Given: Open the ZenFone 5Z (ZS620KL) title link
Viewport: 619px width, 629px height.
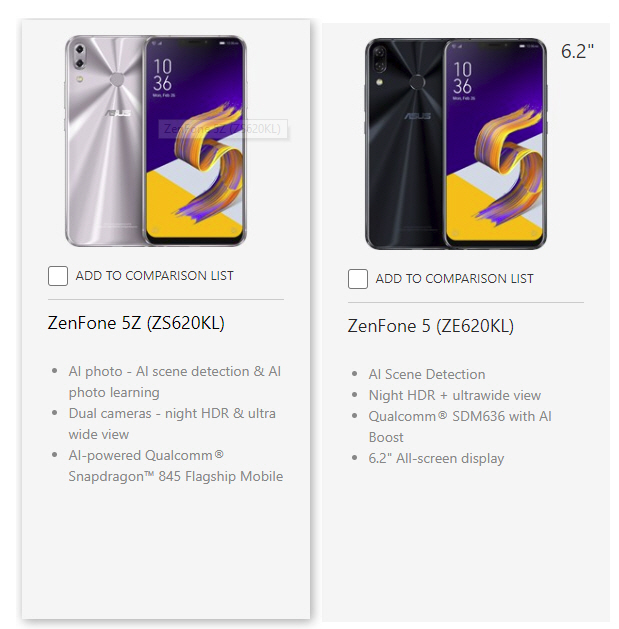Looking at the screenshot, I should point(136,323).
